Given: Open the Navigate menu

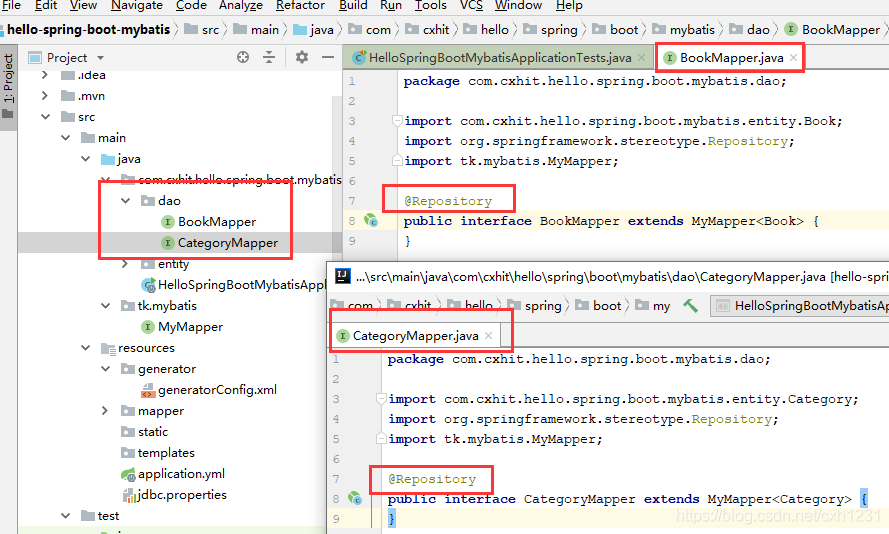Looking at the screenshot, I should pyautogui.click(x=137, y=5).
